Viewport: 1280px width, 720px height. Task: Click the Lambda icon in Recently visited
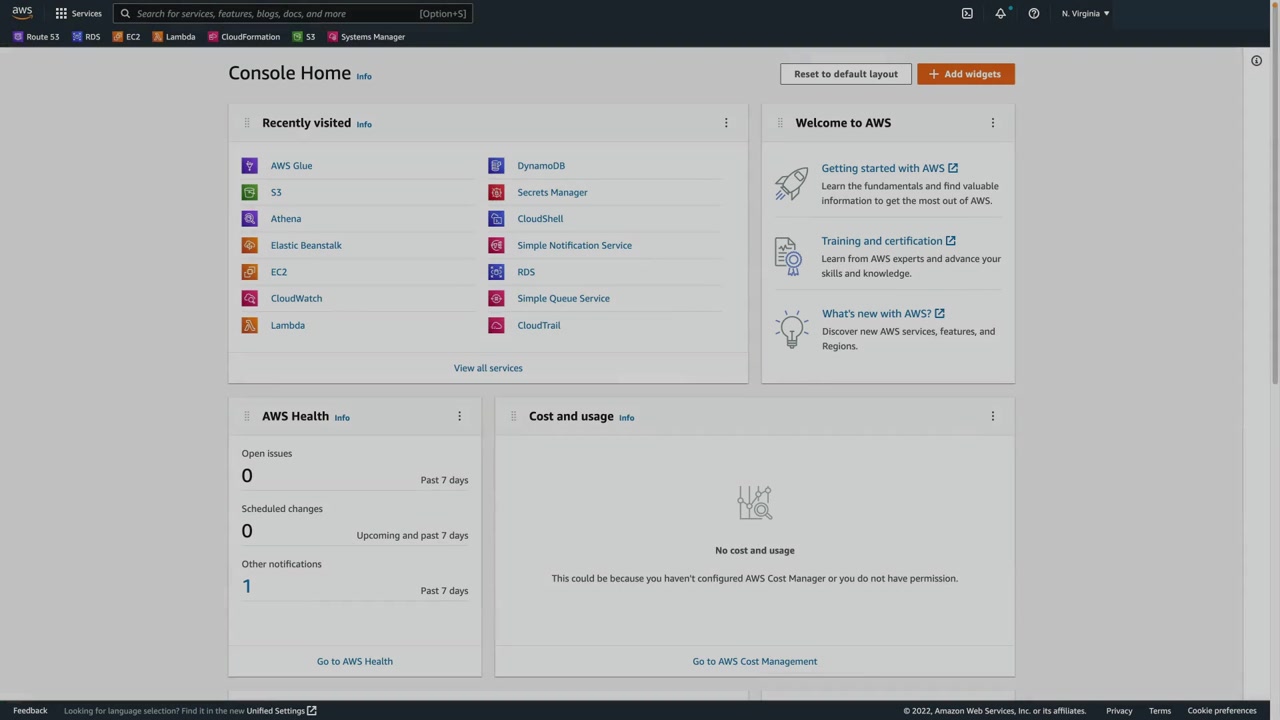(250, 325)
